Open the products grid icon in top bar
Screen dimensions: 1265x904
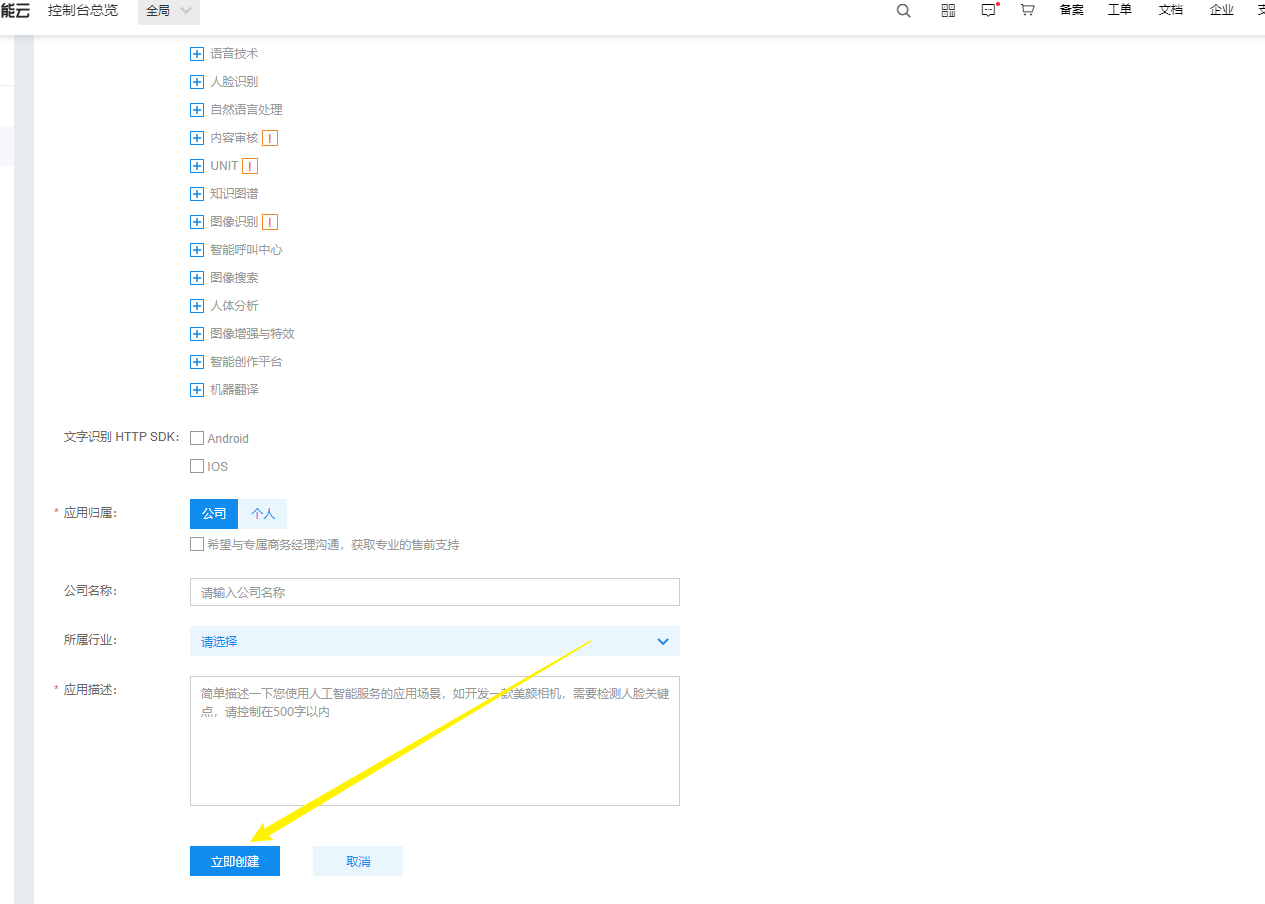pyautogui.click(x=947, y=10)
